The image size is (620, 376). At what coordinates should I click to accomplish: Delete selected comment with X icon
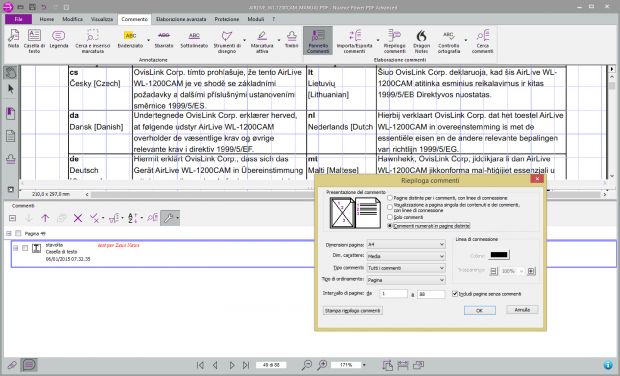(78, 218)
